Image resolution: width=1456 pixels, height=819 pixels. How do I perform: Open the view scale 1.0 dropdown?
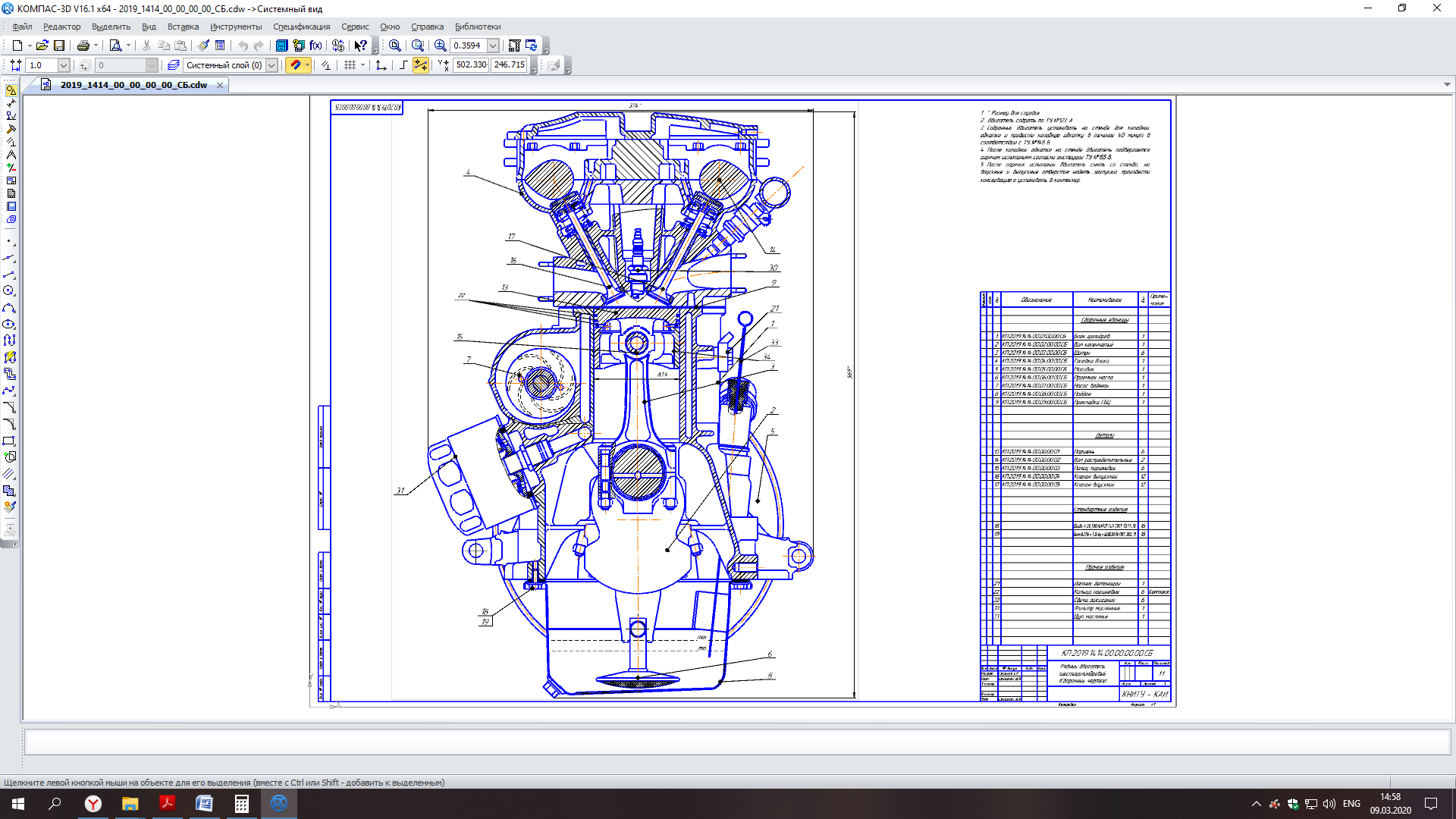(64, 65)
